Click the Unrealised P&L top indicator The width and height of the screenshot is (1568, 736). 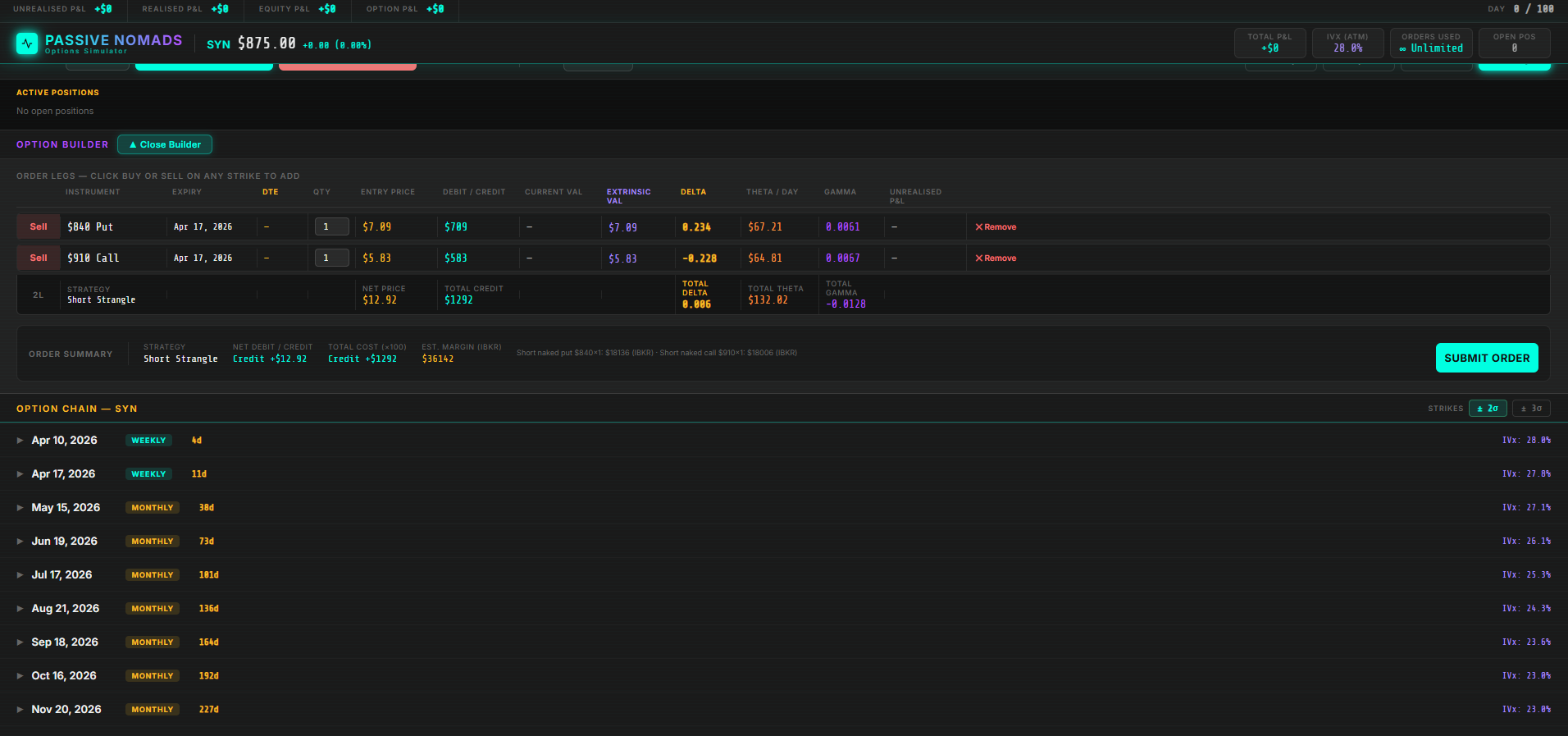[x=62, y=9]
